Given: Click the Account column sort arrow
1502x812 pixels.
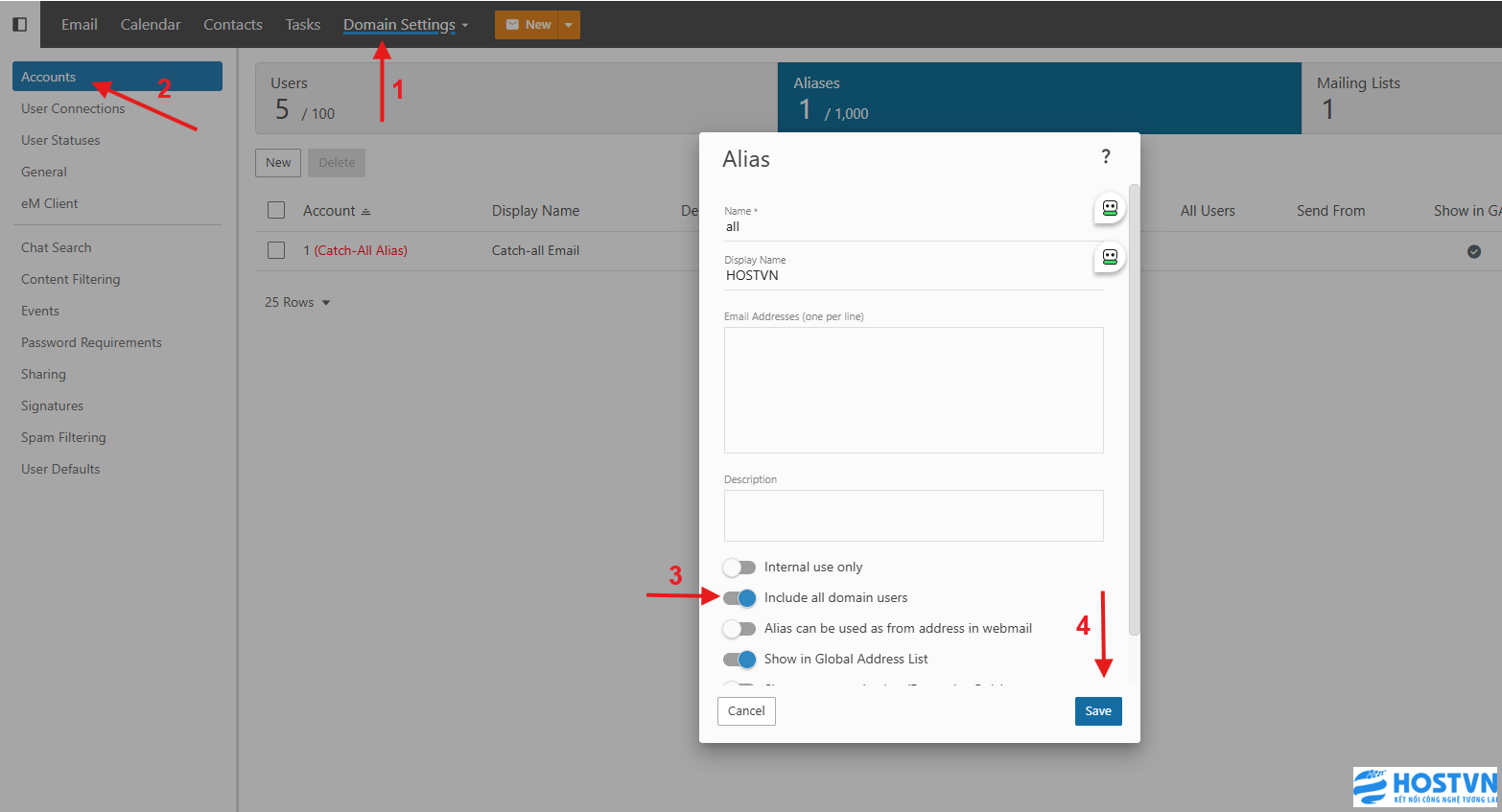Looking at the screenshot, I should click(365, 212).
